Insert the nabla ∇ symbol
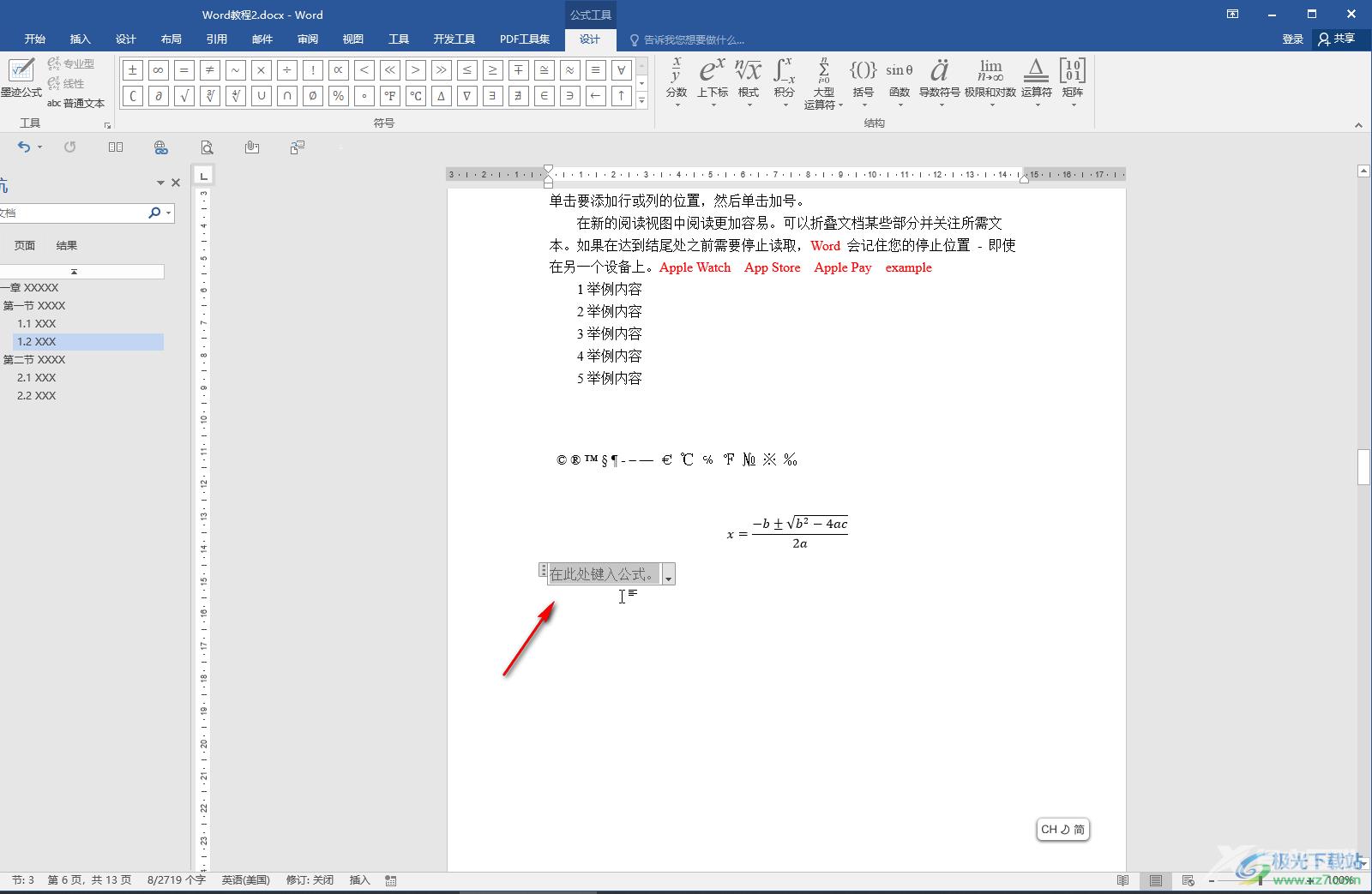Viewport: 1372px width, 894px height. pyautogui.click(x=466, y=96)
